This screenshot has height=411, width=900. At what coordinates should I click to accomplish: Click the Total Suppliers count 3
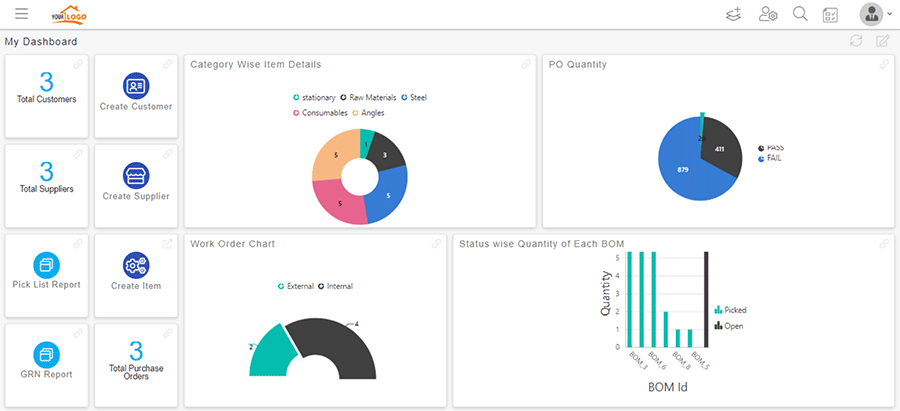pos(46,172)
